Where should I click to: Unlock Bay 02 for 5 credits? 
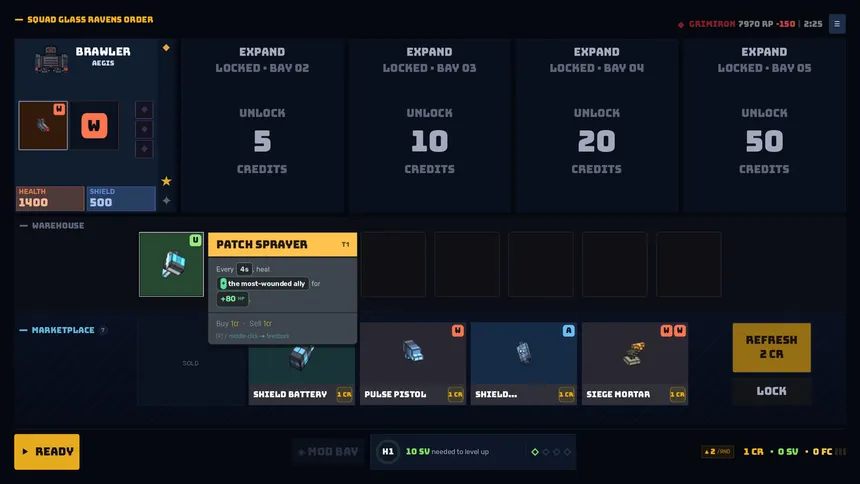(262, 125)
